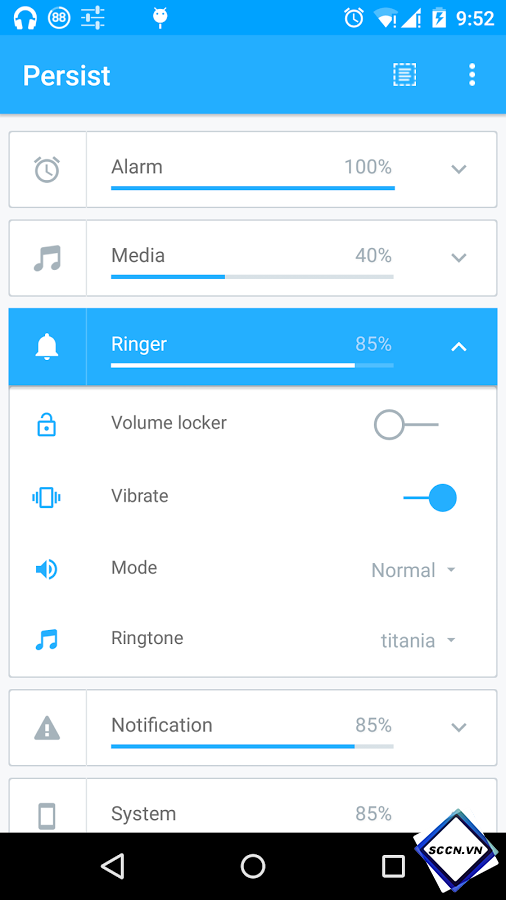Open the presets list icon in header
The image size is (506, 900).
[404, 75]
